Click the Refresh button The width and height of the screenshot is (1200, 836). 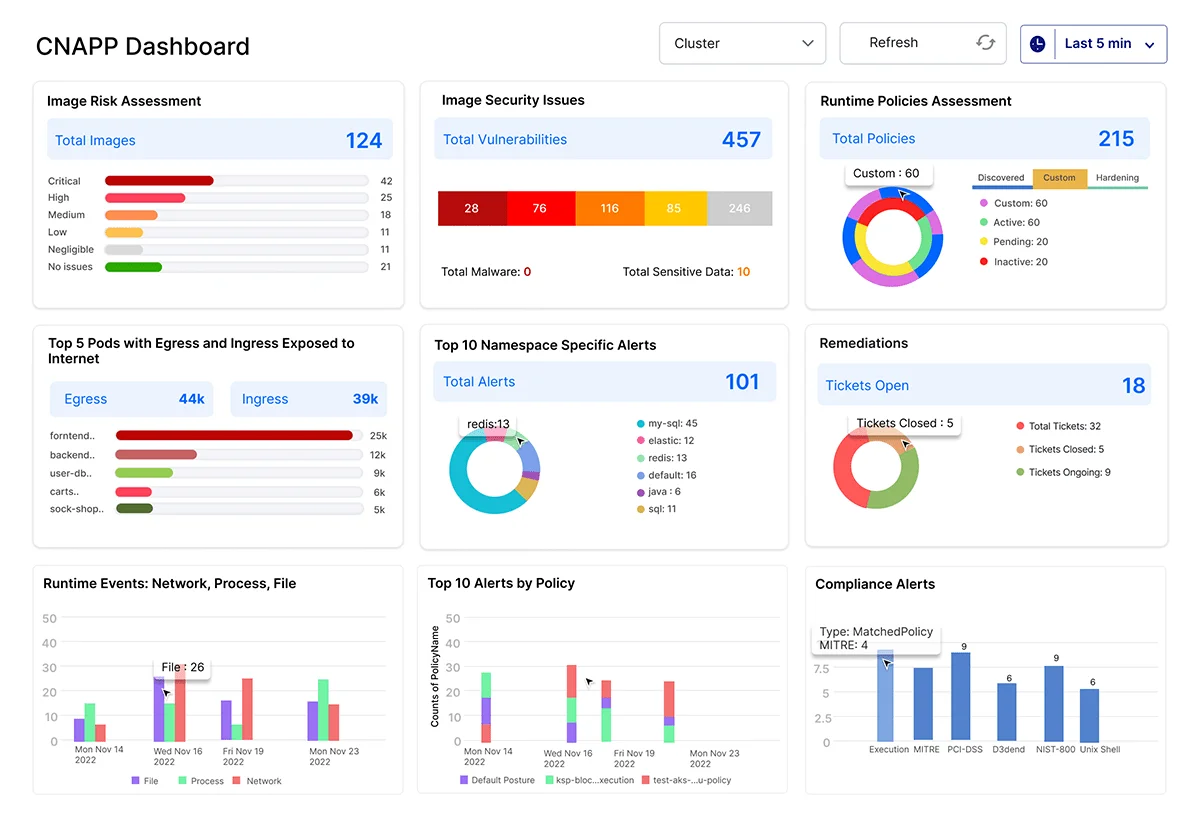coord(893,43)
